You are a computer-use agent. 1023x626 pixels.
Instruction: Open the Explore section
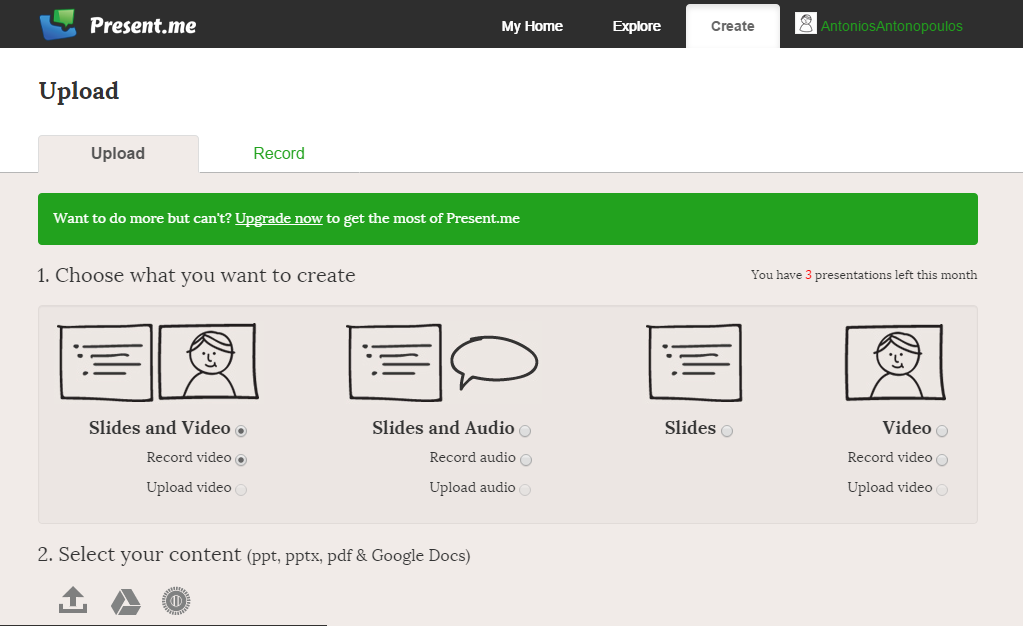click(636, 26)
